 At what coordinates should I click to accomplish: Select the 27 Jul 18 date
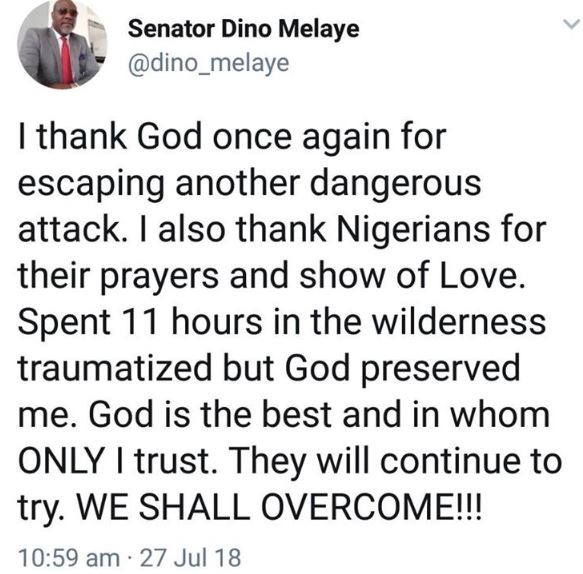(190, 558)
